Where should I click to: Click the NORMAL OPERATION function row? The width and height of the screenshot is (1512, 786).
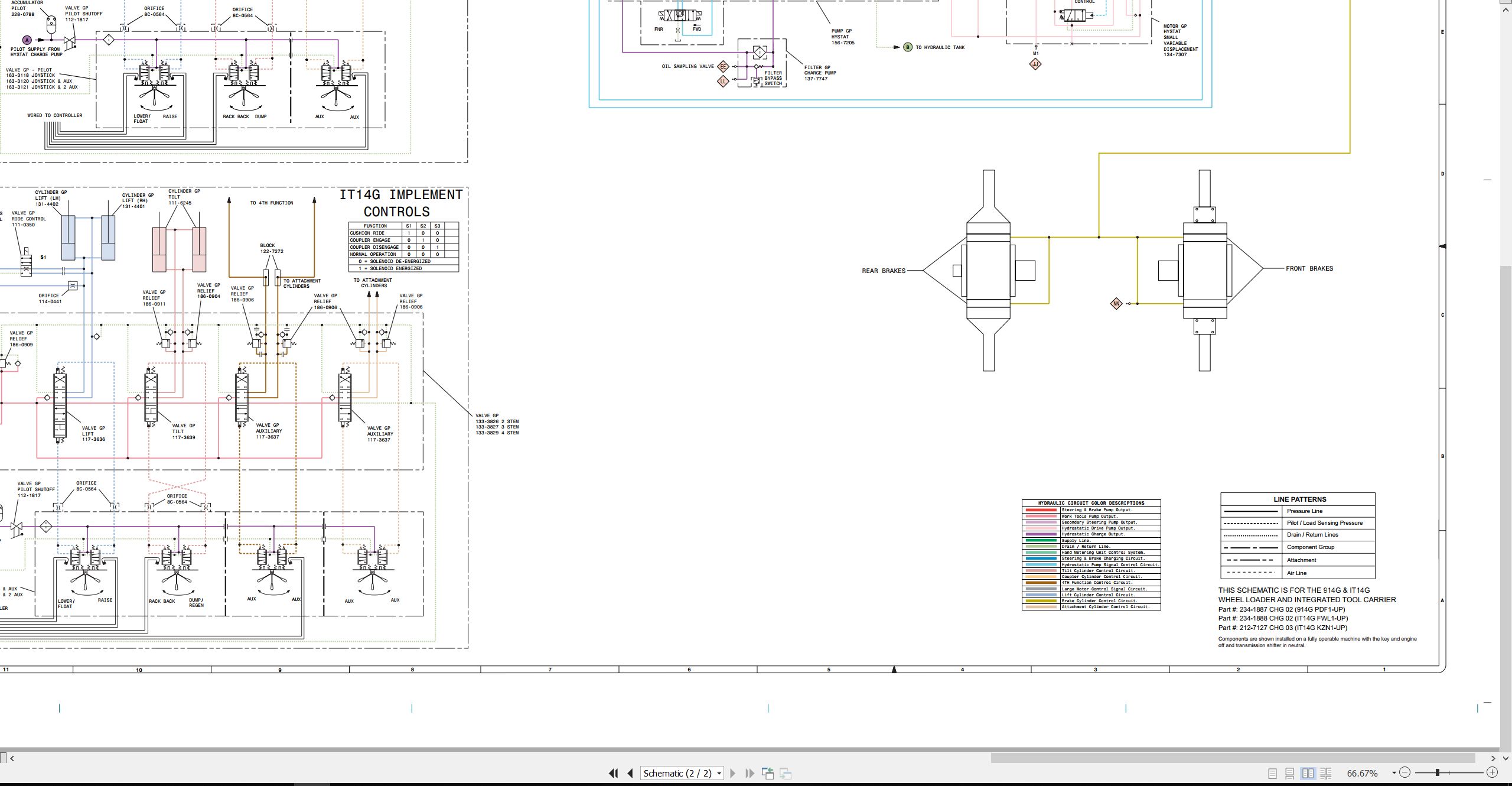[403, 254]
